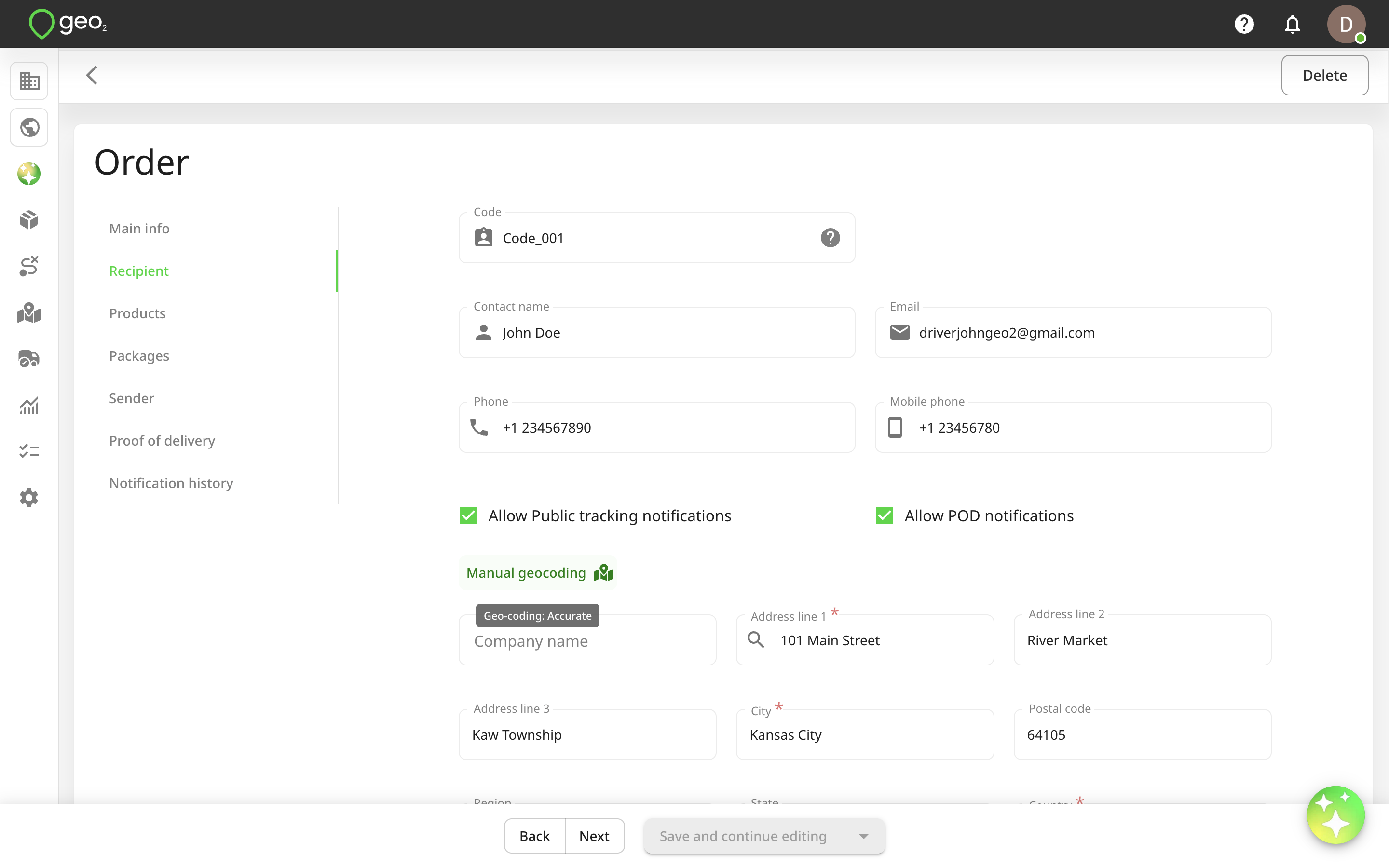Go back using the left chevron arrow
Screen dimensions: 1389x868
92,75
